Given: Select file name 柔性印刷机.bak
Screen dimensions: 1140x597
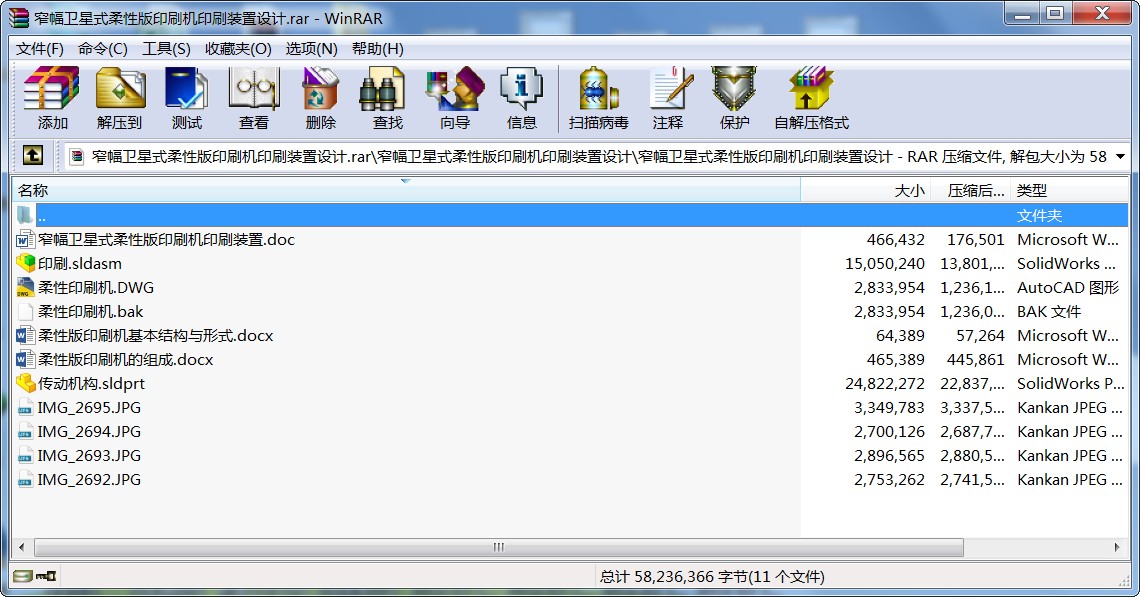Looking at the screenshot, I should [x=91, y=311].
